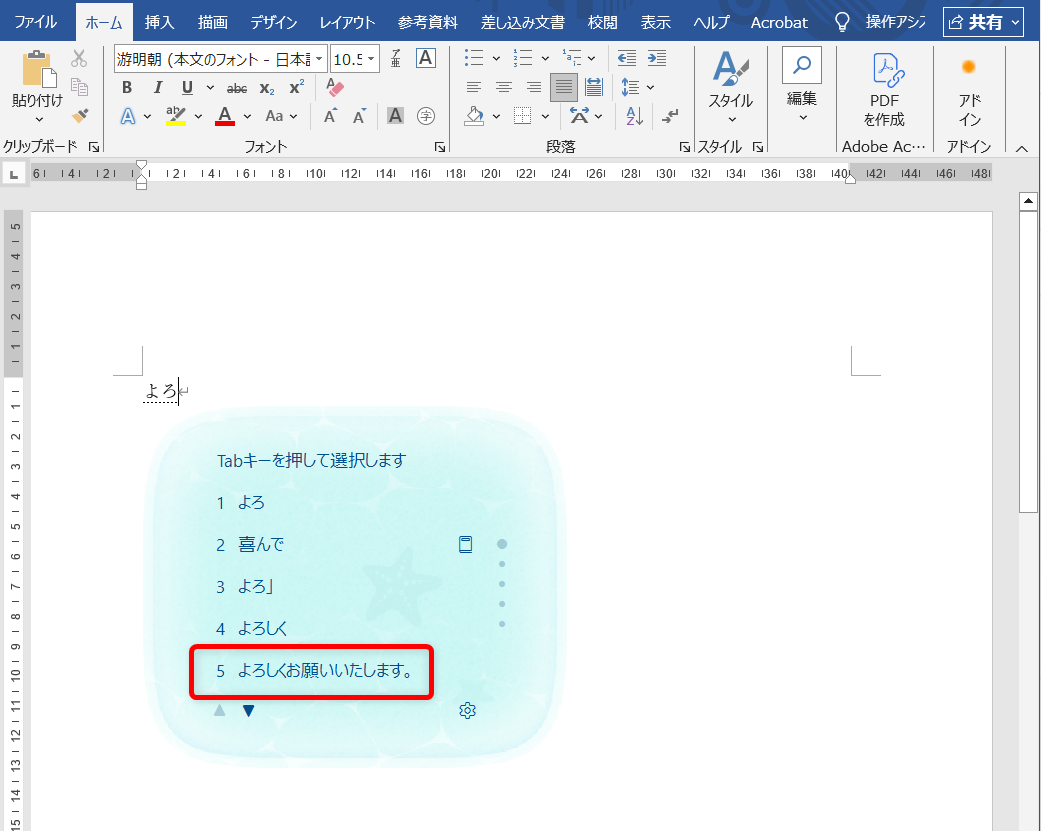This screenshot has height=831, width=1041.
Task: Click the Multilevel List icon
Action: [572, 58]
